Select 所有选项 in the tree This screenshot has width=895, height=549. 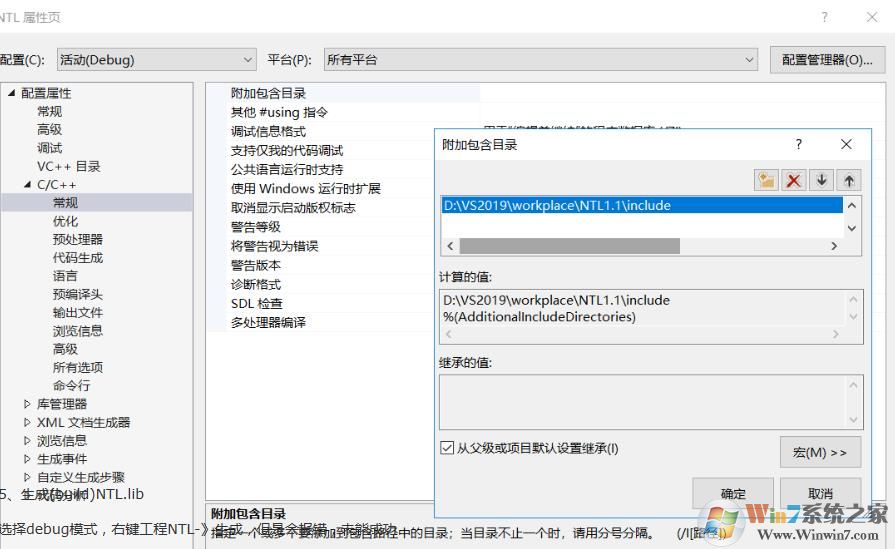78,367
